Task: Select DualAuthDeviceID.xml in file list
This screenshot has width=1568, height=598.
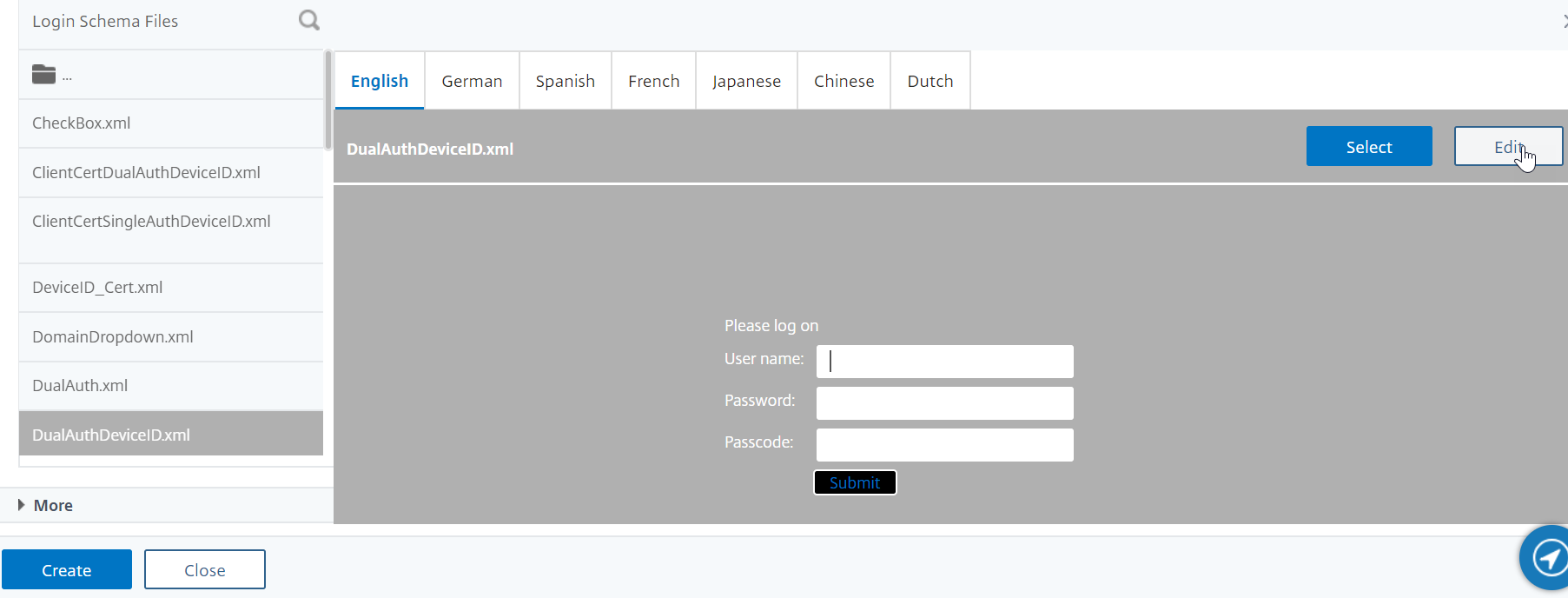Action: pyautogui.click(x=171, y=434)
